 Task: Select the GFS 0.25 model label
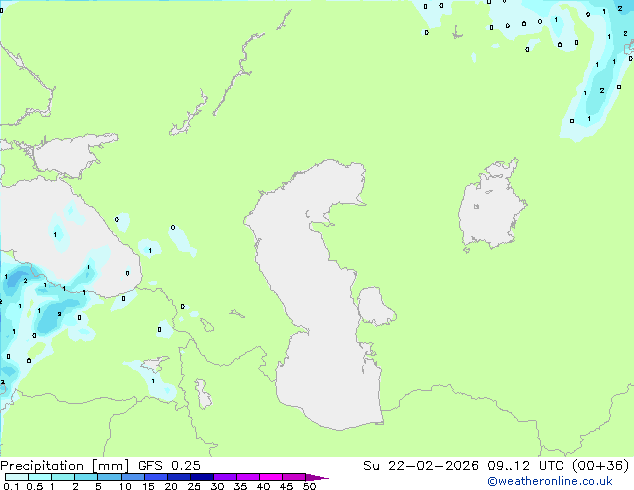[x=169, y=466]
